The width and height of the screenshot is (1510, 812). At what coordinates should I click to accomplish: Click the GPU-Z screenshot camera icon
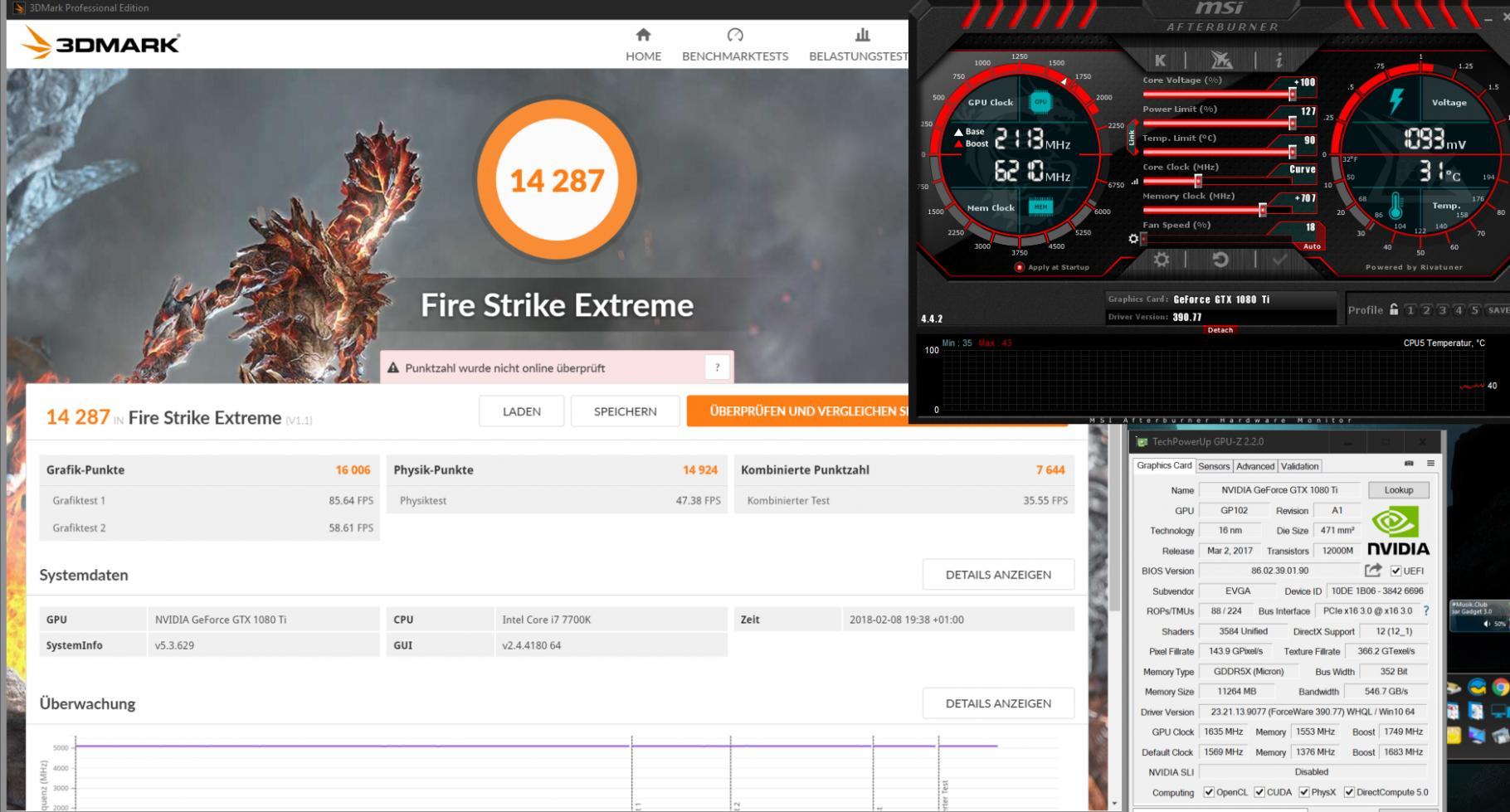tap(1409, 464)
